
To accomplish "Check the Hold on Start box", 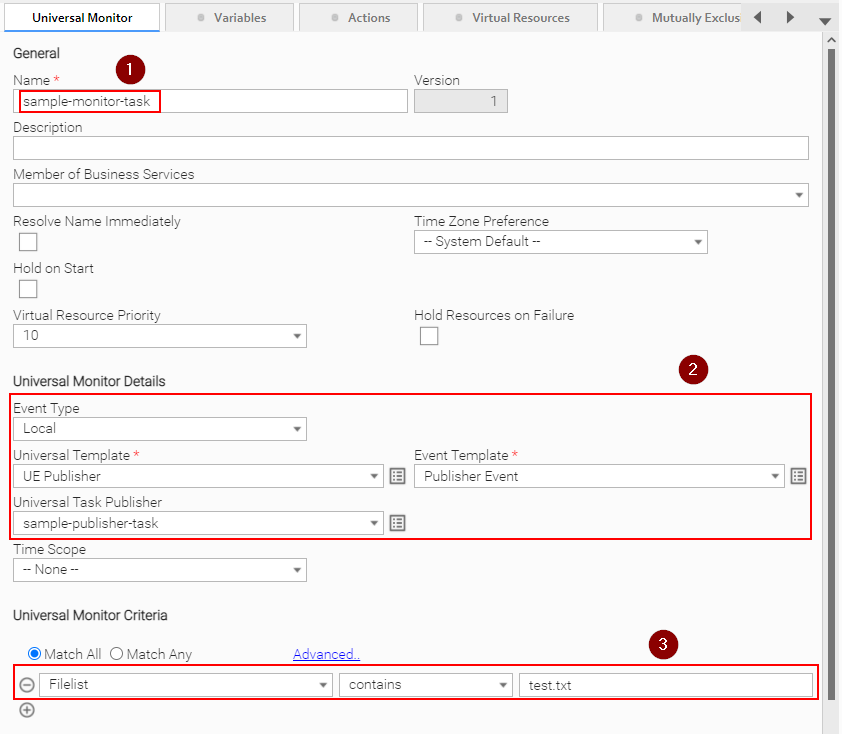I will click(28, 289).
